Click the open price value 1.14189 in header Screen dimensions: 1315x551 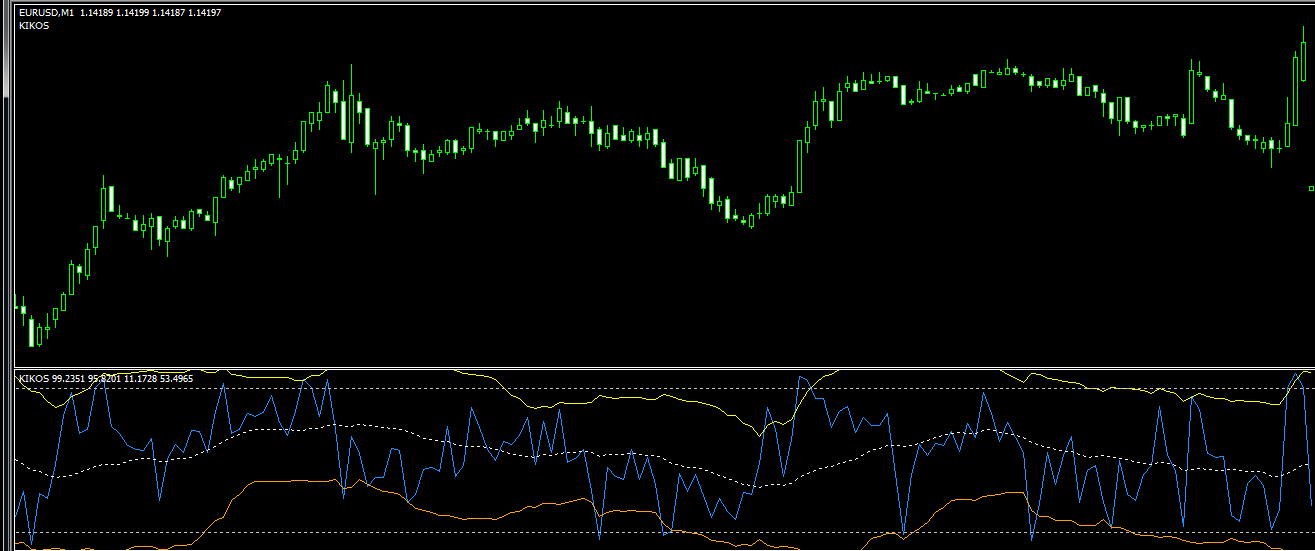click(96, 13)
